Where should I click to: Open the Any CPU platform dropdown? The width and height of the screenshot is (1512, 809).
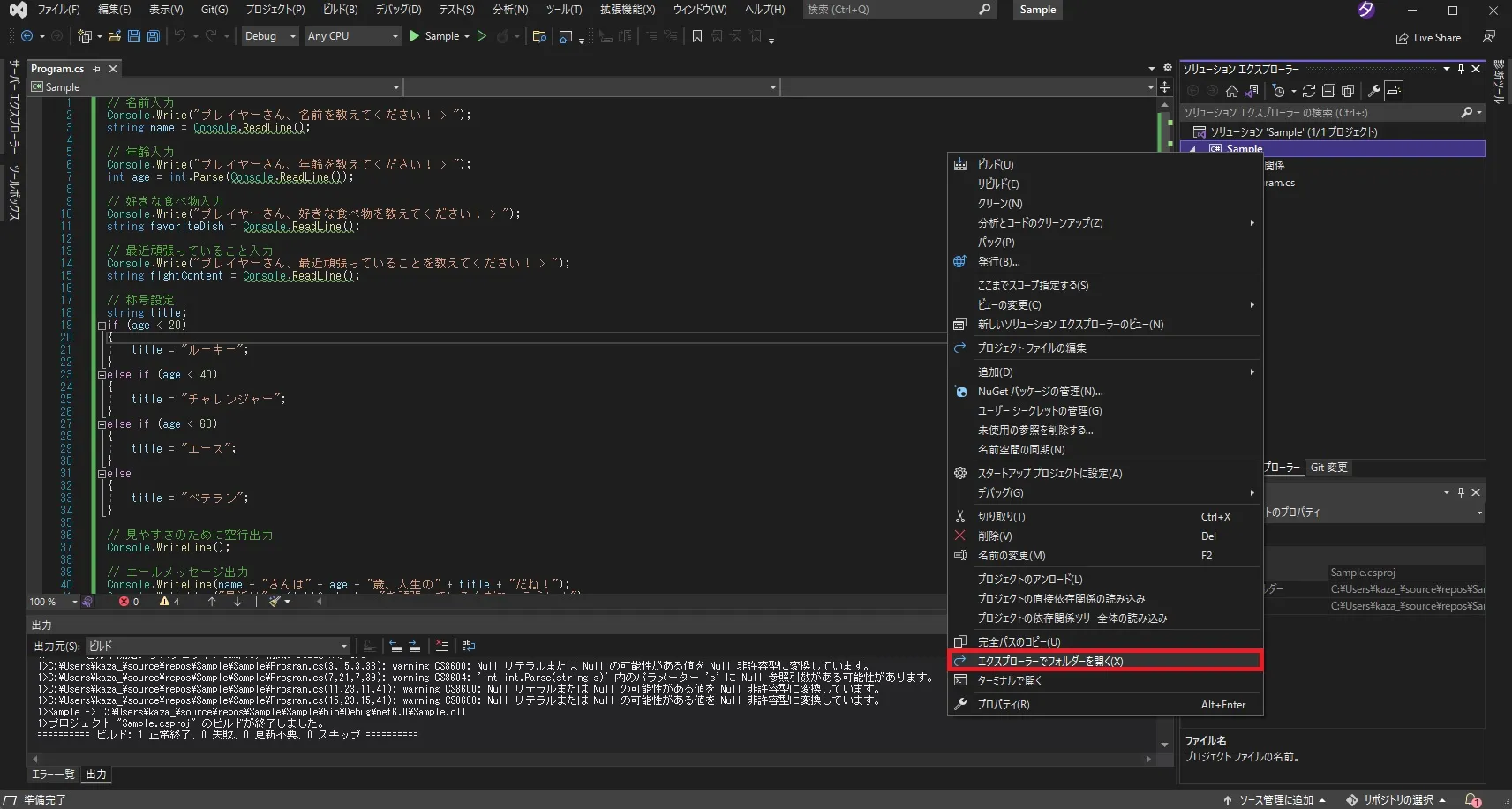point(352,36)
